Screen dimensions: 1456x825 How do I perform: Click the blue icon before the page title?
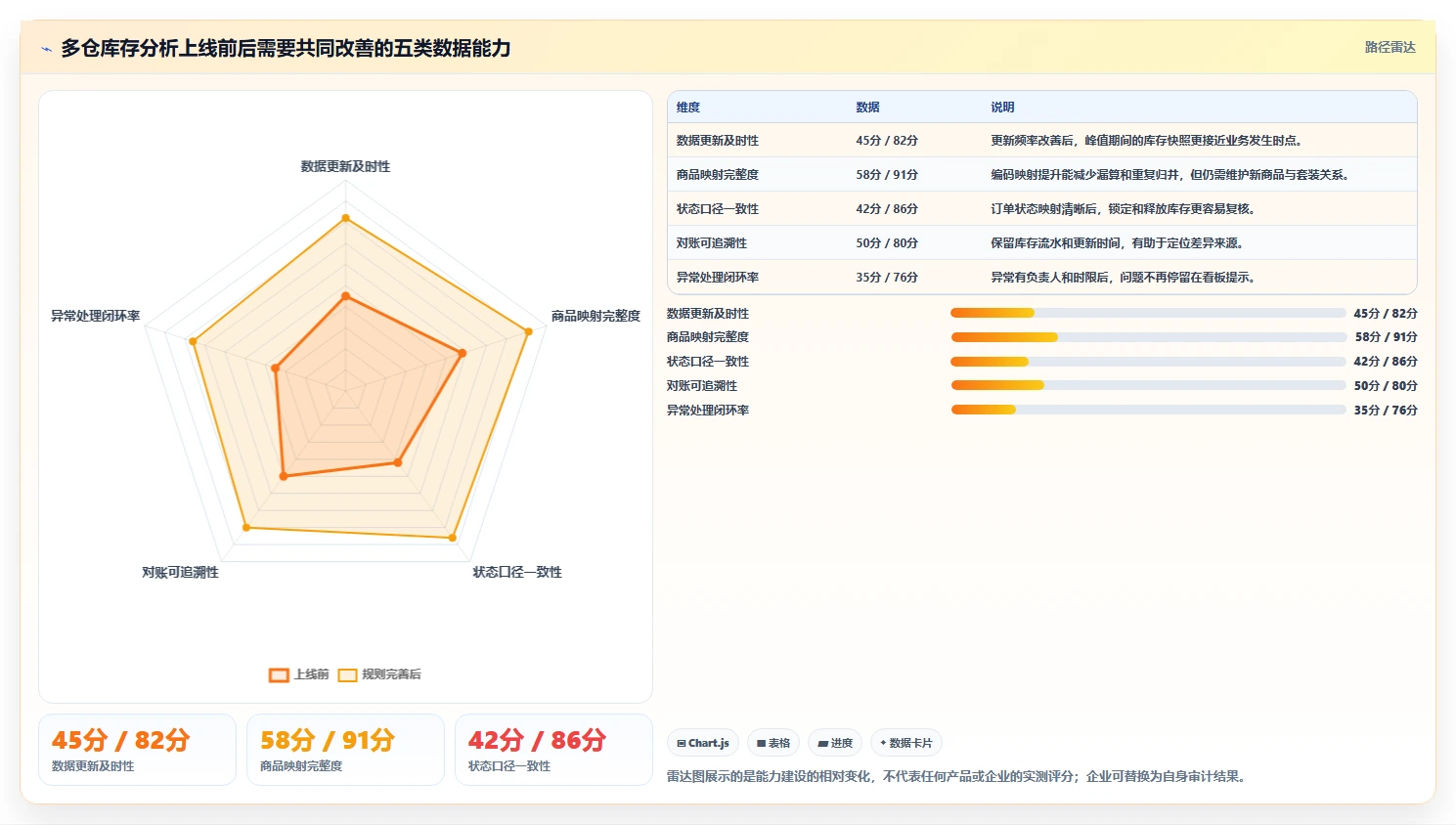[46, 49]
